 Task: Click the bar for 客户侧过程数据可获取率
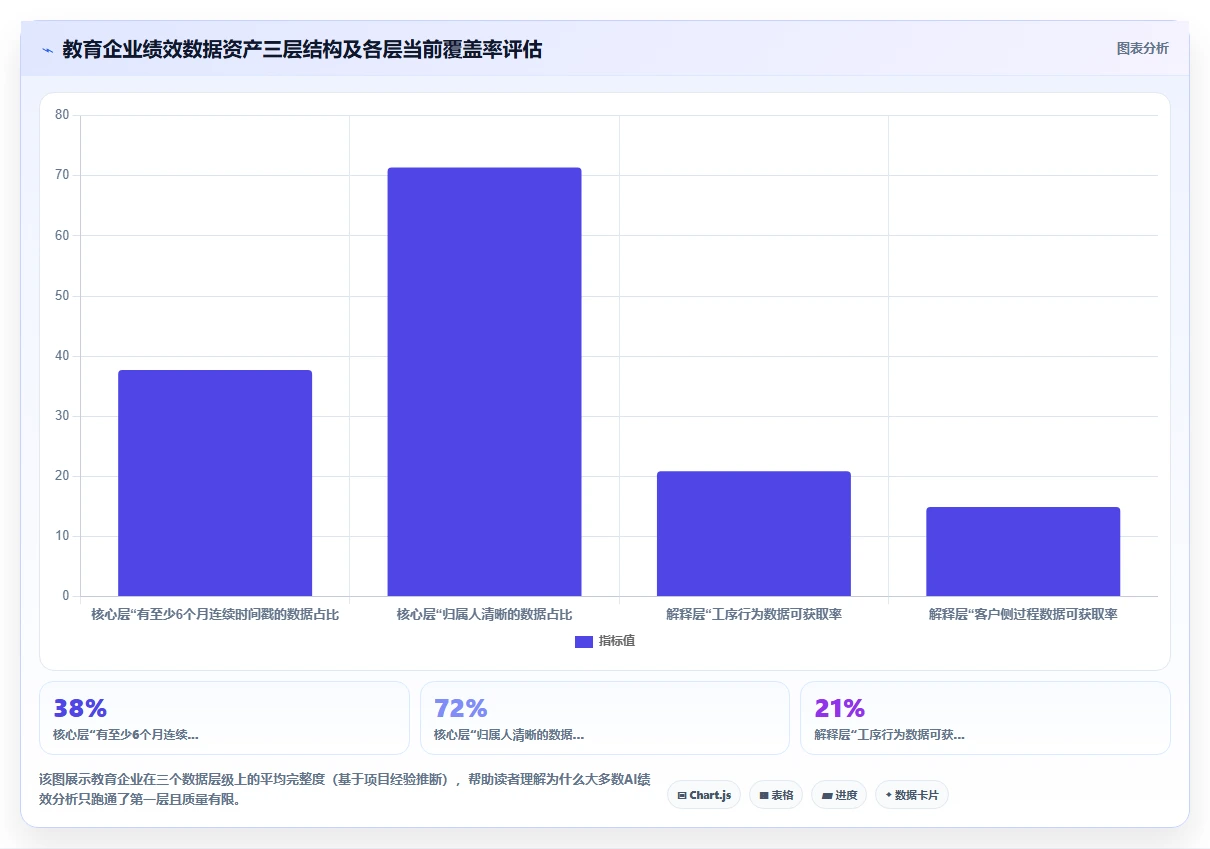click(1023, 552)
